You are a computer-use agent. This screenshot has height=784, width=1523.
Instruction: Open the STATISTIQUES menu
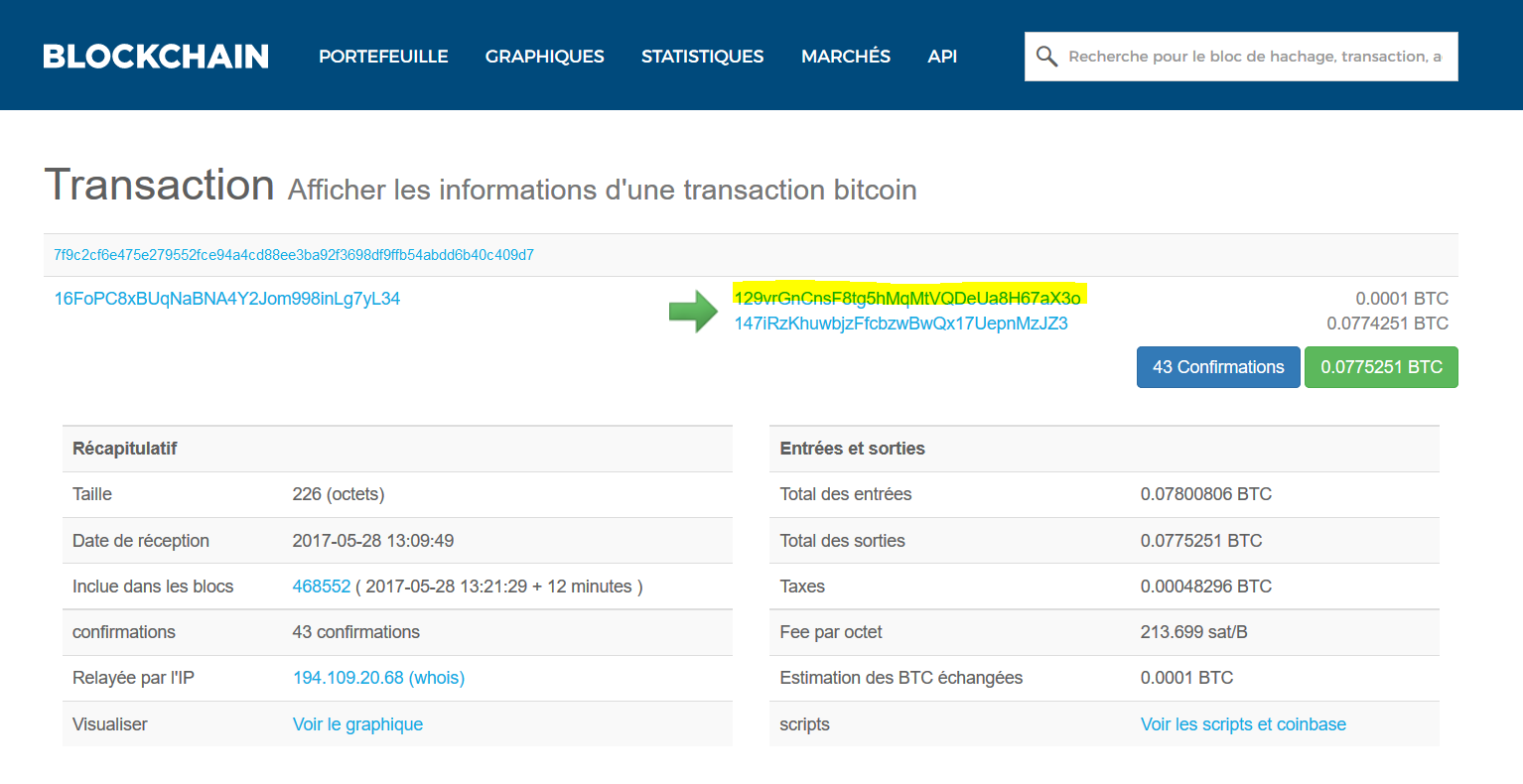point(703,57)
